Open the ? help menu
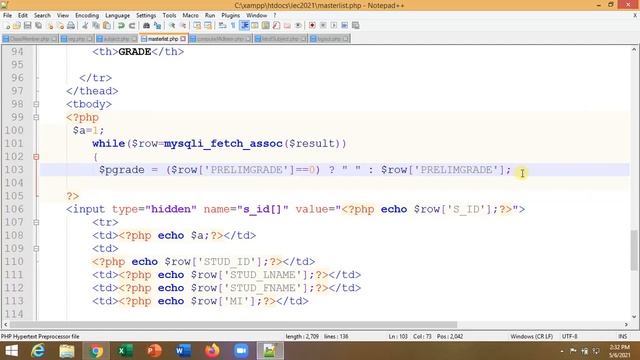The width and height of the screenshot is (640, 360). coord(275,15)
